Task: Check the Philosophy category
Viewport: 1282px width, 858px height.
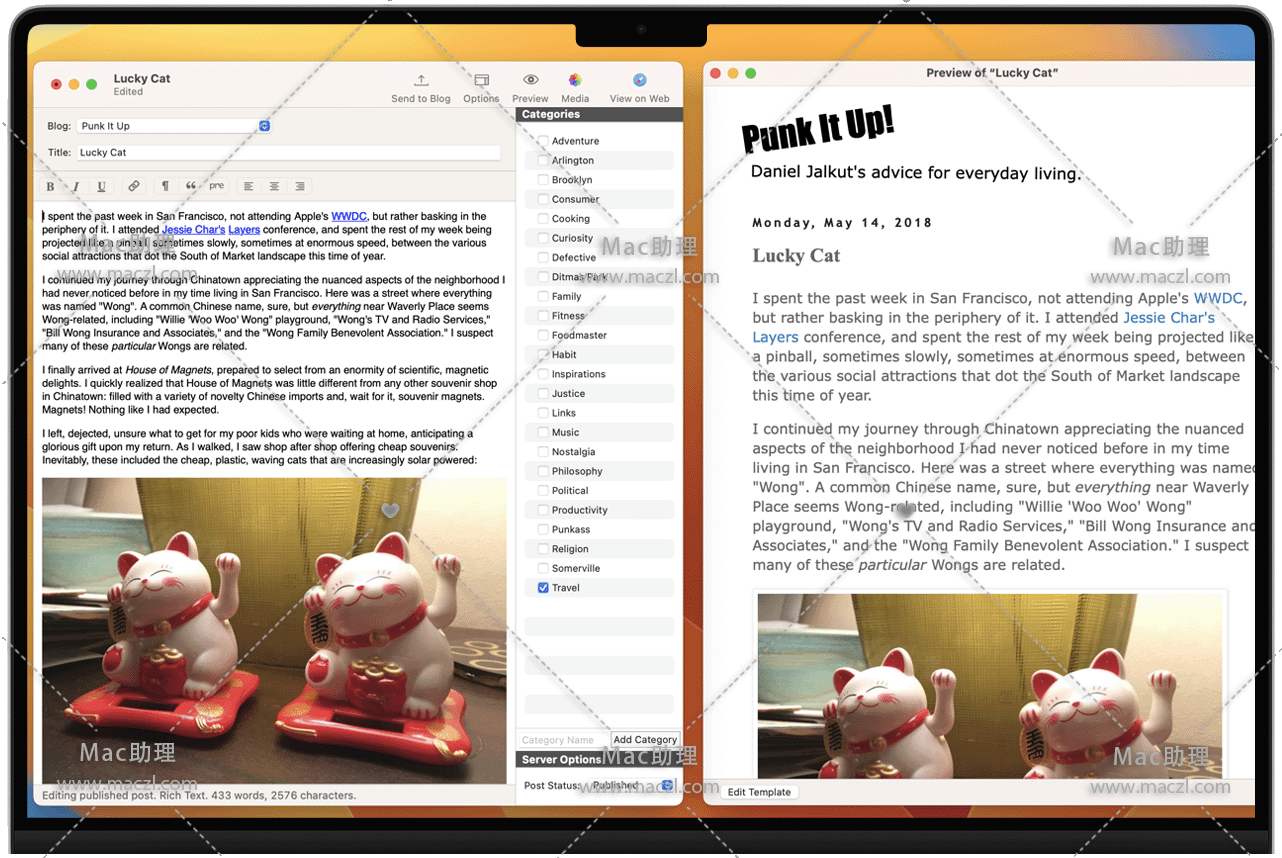Action: click(543, 471)
